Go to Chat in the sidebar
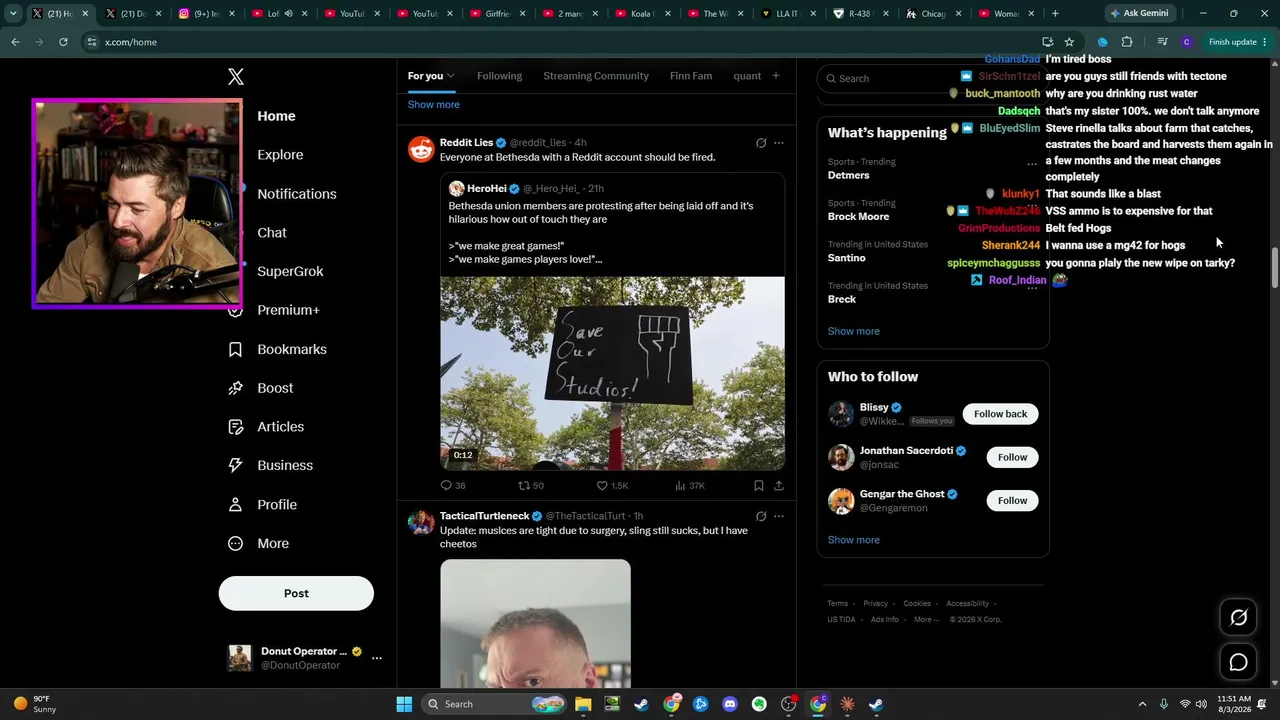This screenshot has height=720, width=1280. coord(272,233)
